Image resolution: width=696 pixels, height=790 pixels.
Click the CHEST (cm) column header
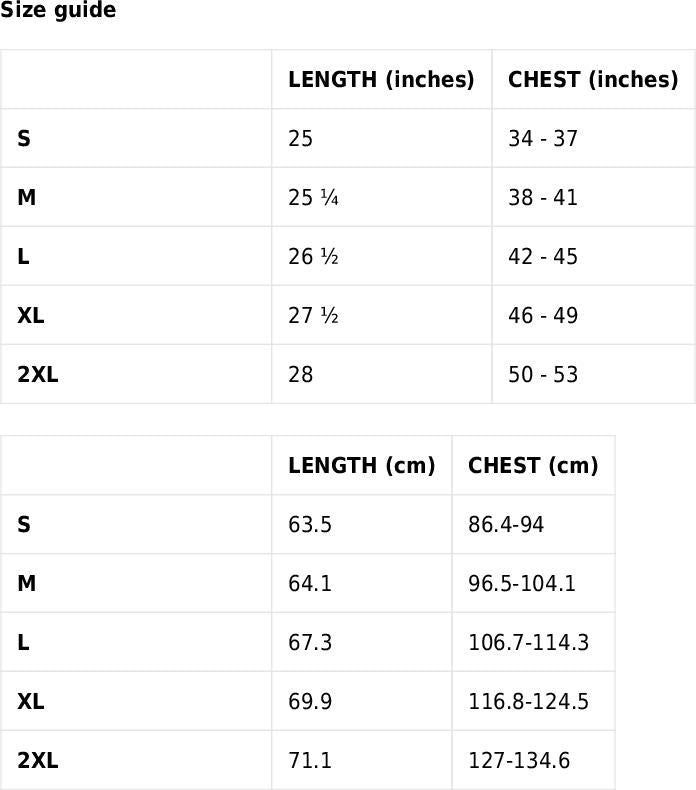coord(533,466)
